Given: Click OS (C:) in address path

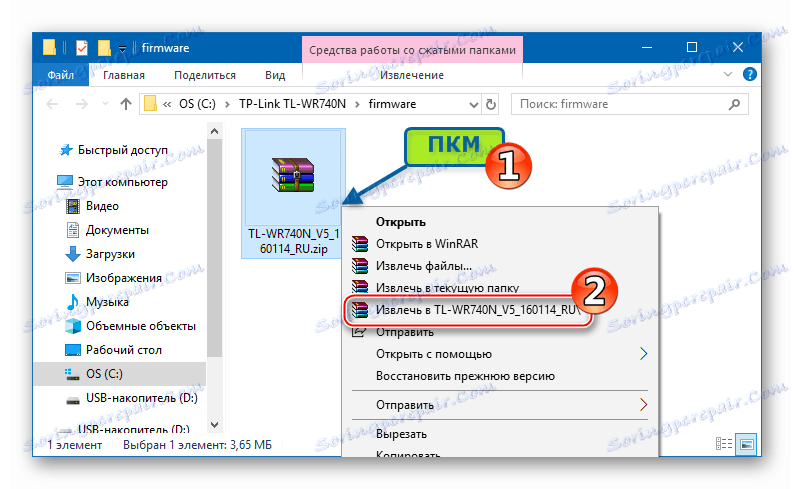Looking at the screenshot, I should (197, 104).
